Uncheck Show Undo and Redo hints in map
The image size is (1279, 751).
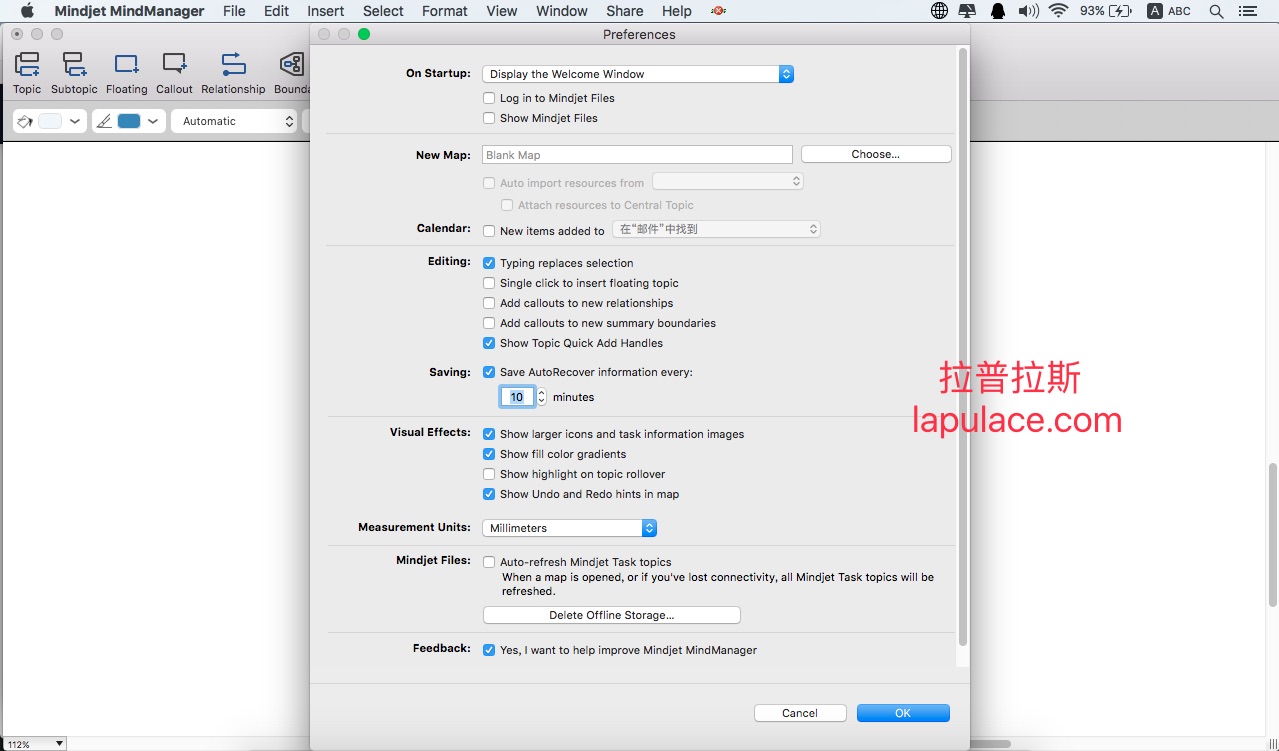pyautogui.click(x=489, y=494)
